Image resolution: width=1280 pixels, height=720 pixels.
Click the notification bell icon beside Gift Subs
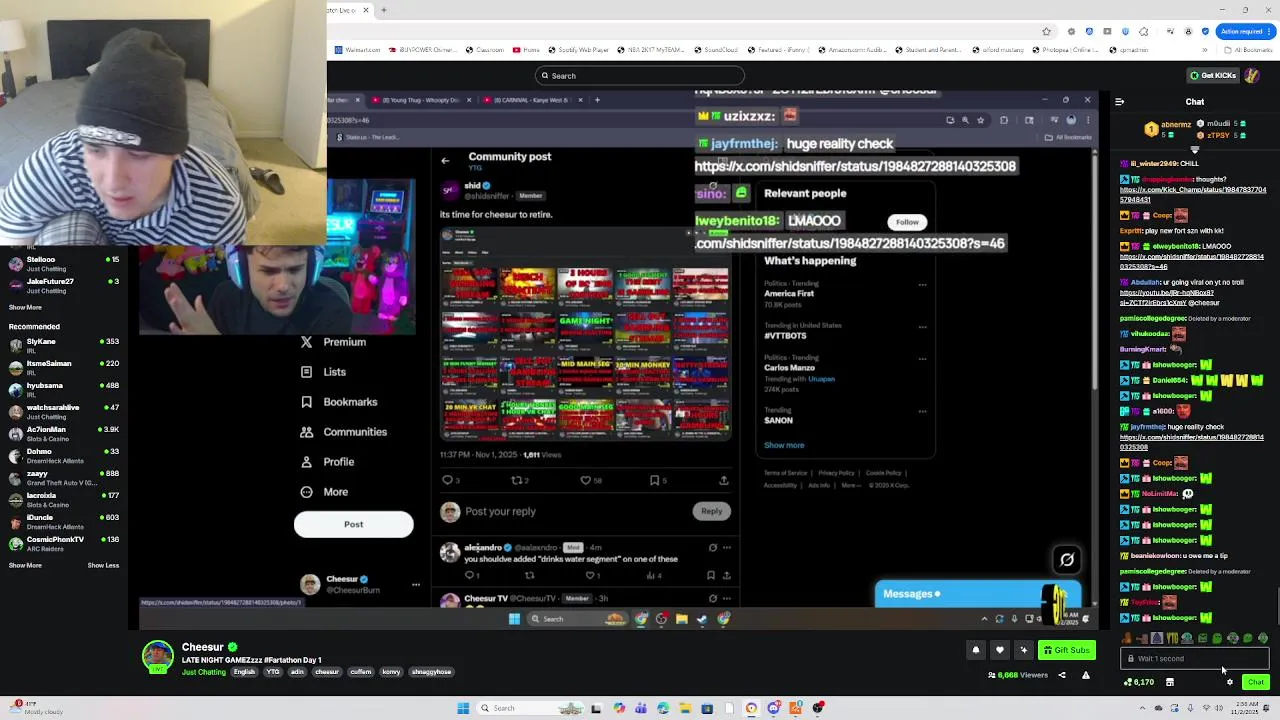976,650
